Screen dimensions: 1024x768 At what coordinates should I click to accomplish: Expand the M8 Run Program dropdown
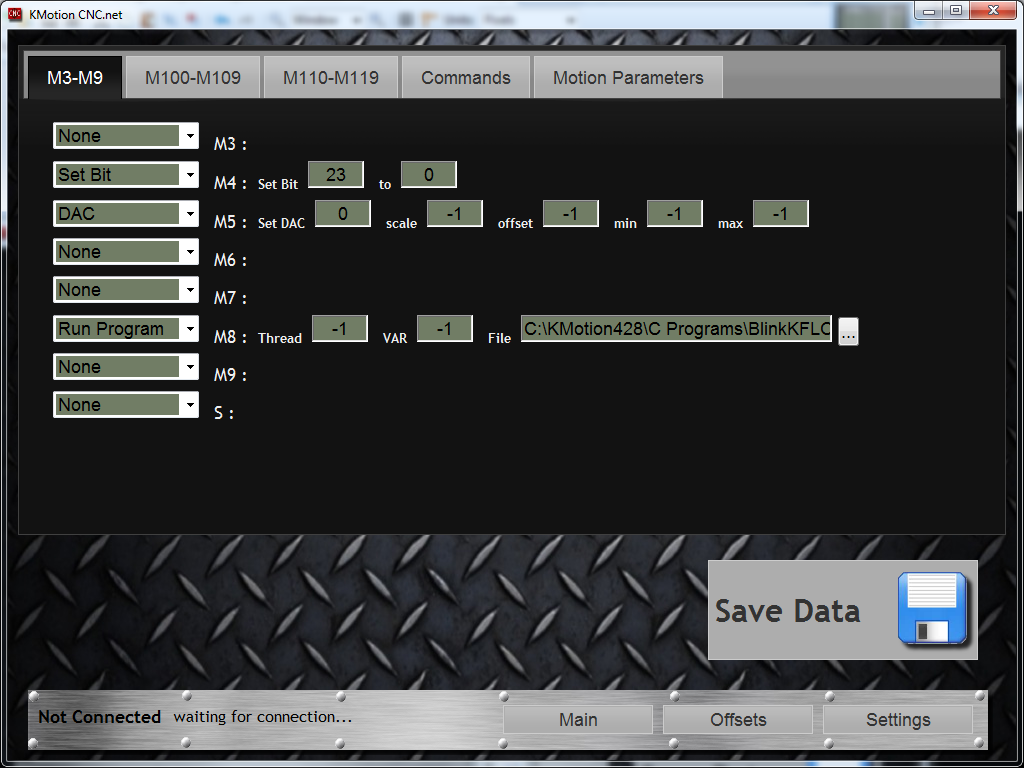coord(189,329)
